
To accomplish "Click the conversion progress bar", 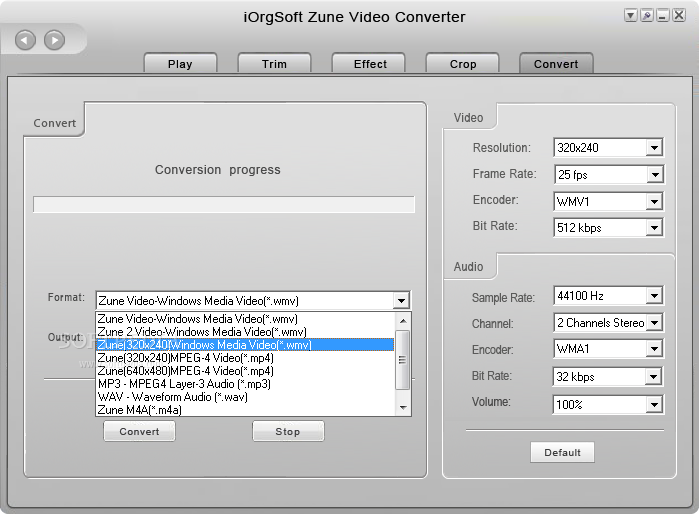I will [224, 205].
